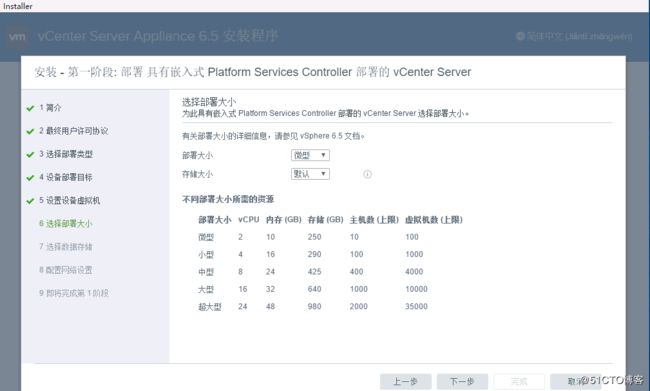The image size is (650, 391).
Task: Click the globe language icon in the header
Action: tap(520, 36)
